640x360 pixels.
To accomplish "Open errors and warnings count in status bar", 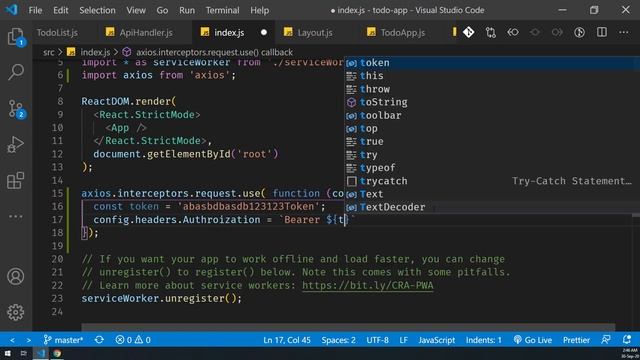I will (x=133, y=340).
